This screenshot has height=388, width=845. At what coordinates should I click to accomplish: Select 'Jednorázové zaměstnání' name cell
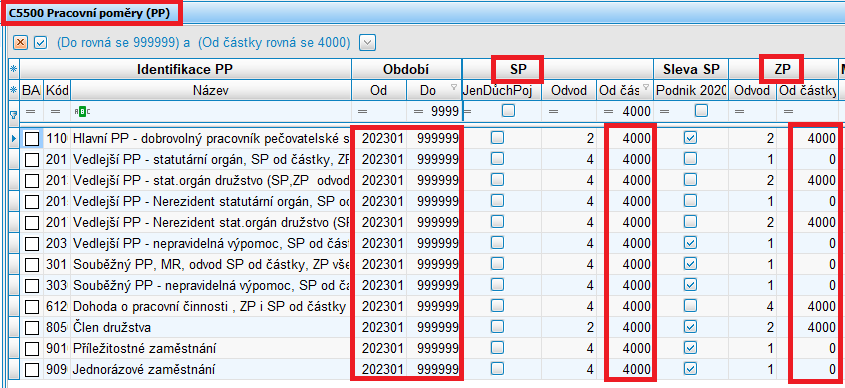pyautogui.click(x=211, y=370)
